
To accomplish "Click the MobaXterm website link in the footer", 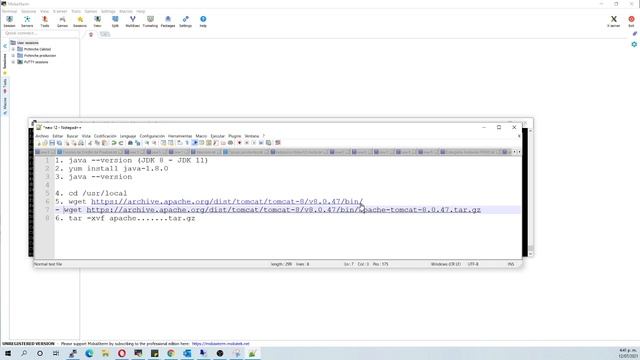I will coord(220,344).
